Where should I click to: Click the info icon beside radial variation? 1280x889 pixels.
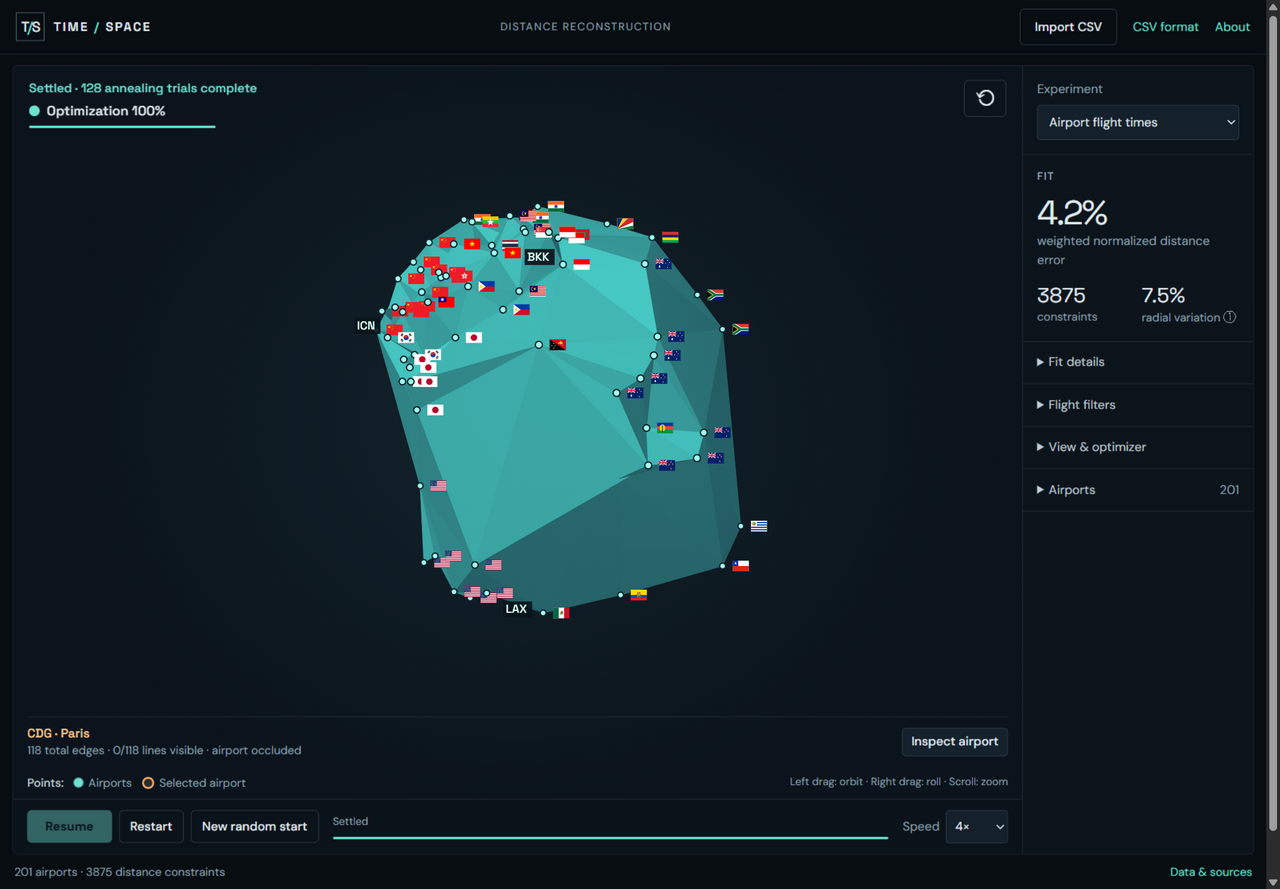(x=1230, y=317)
